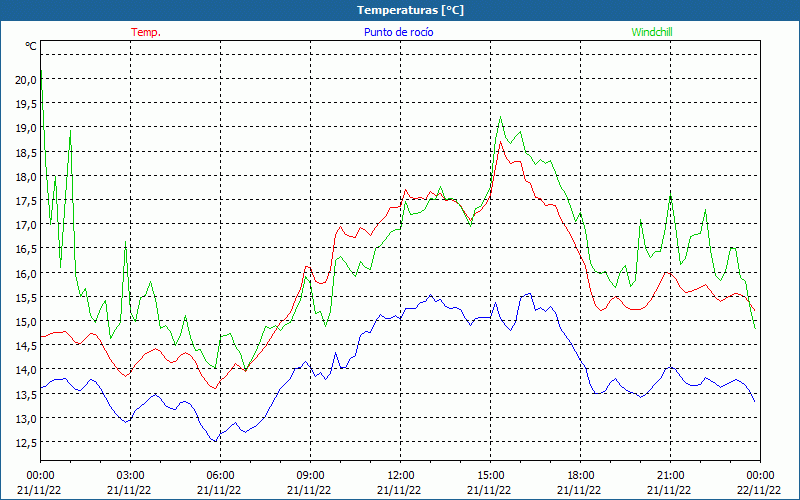Image resolution: width=800 pixels, height=500 pixels.
Task: Click the green Windchill peak after 15:00
Action: tap(501, 117)
